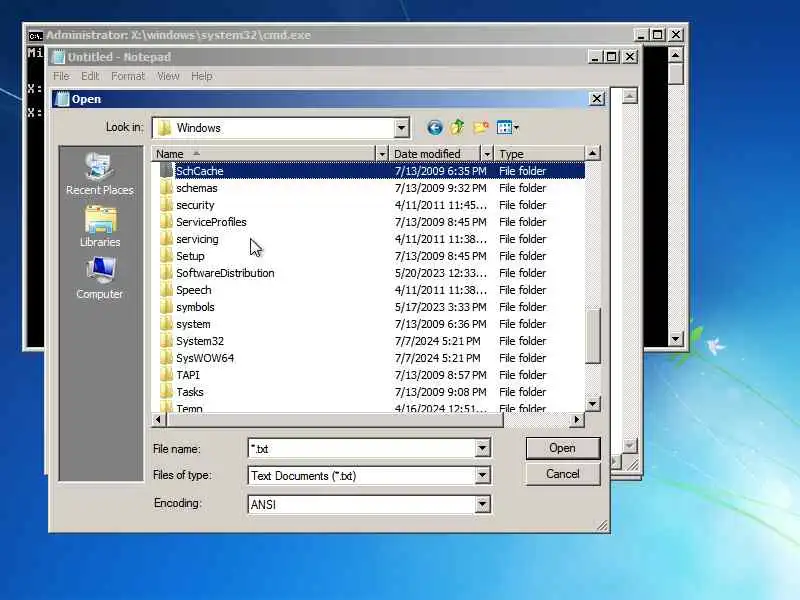Expand the Encoding dropdown

482,504
